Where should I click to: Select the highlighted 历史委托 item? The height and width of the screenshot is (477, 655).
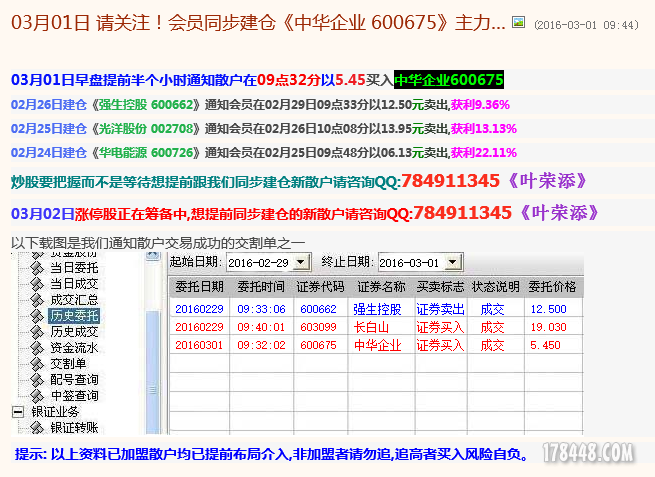[x=74, y=315]
